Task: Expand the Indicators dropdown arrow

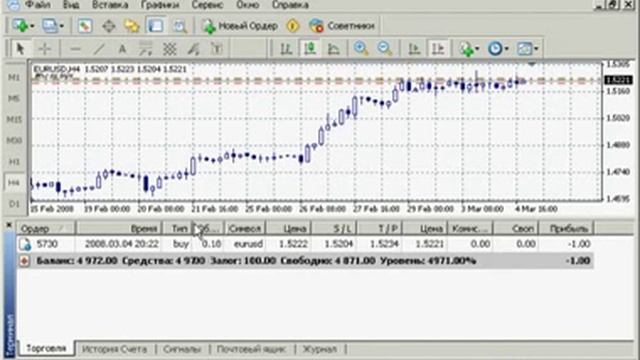Action: pyautogui.click(x=478, y=49)
